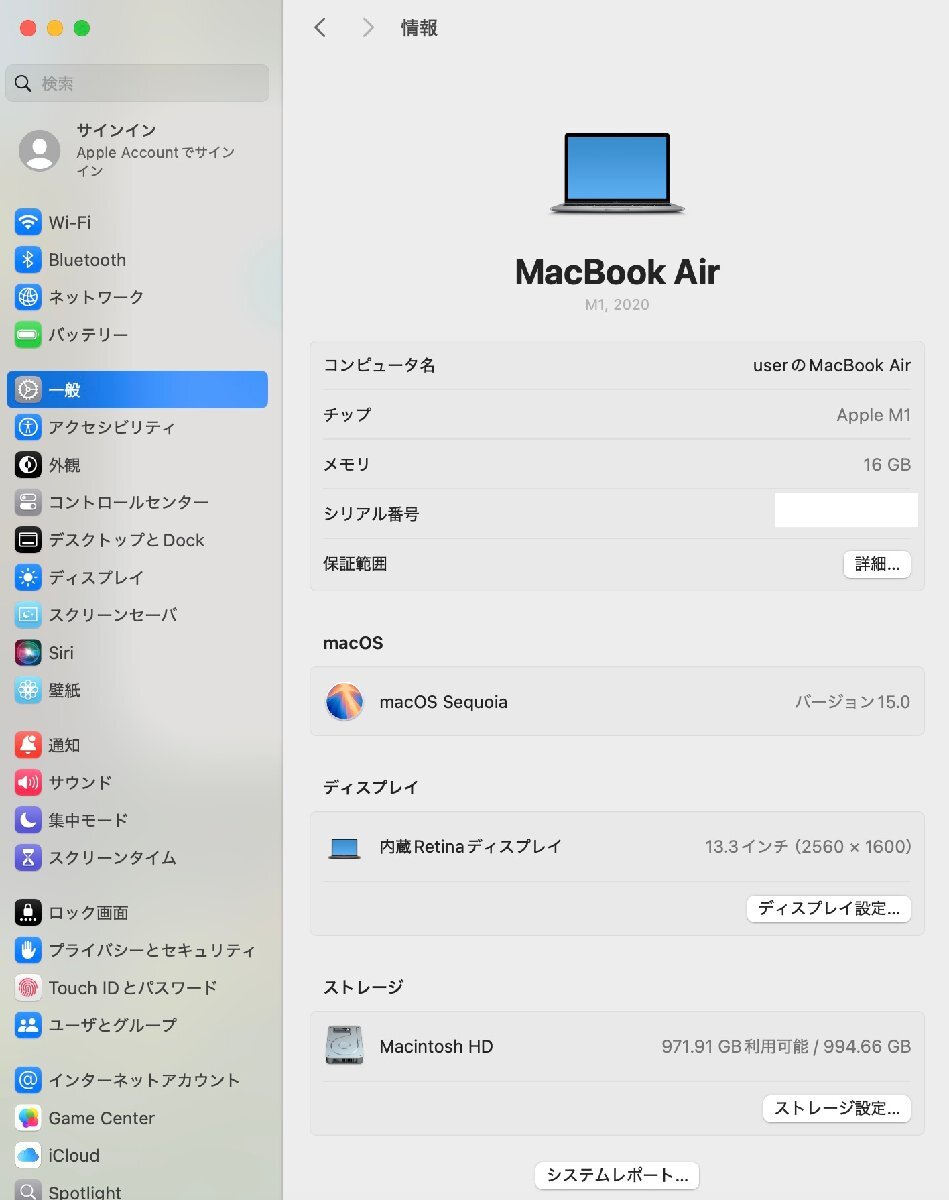Open ストレージ設定… button

click(x=837, y=1108)
